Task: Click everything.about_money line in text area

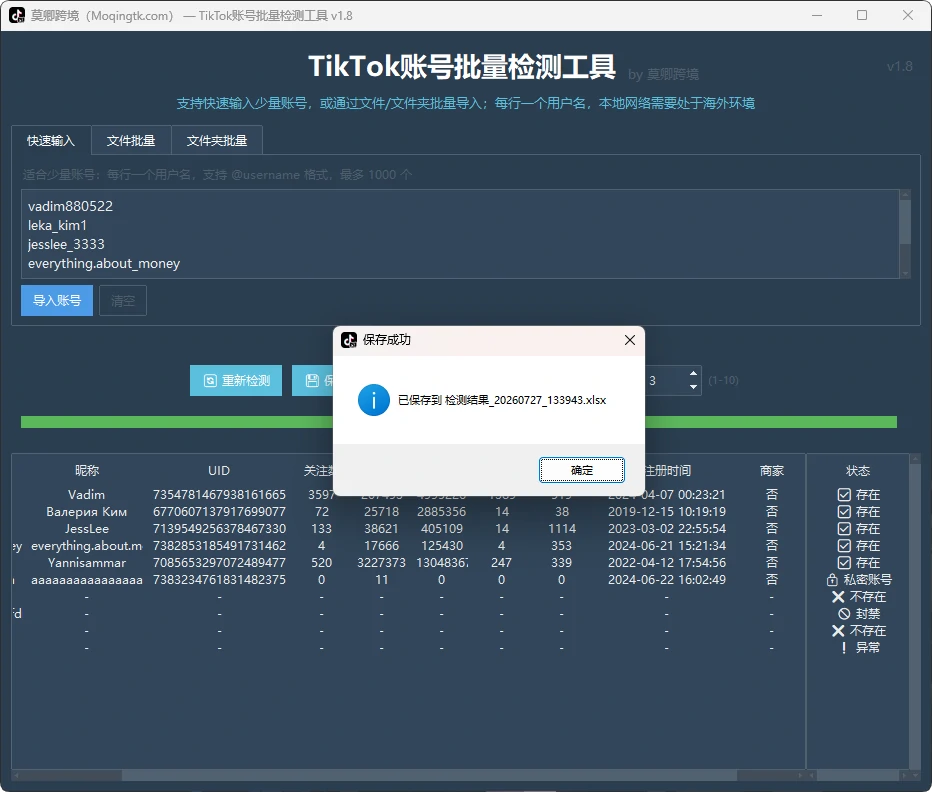Action: tap(104, 263)
